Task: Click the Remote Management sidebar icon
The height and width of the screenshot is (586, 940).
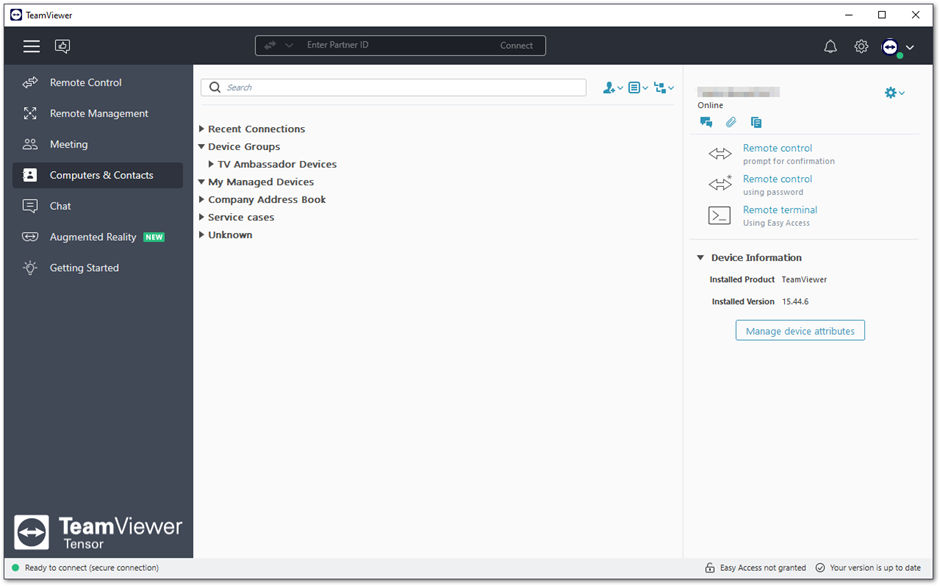Action: (30, 113)
